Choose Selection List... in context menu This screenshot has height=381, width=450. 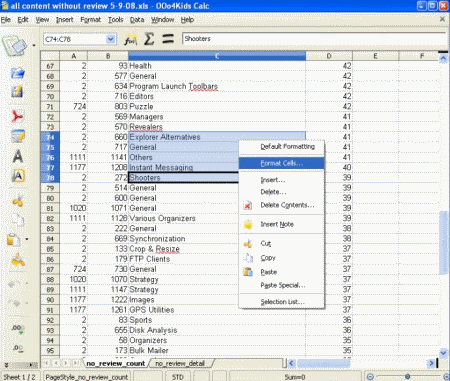tap(282, 302)
